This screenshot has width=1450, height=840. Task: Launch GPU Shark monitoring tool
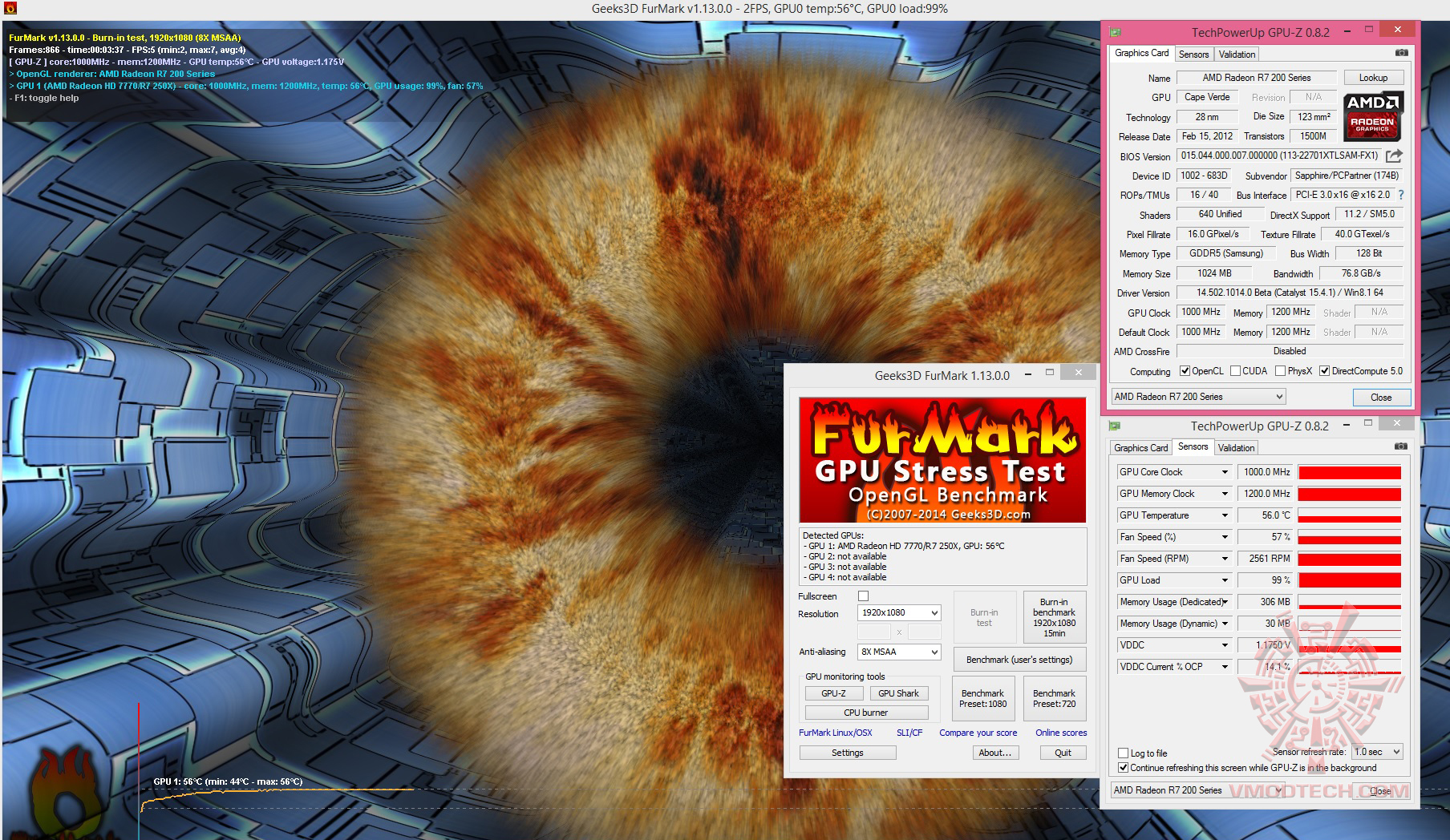[x=898, y=693]
